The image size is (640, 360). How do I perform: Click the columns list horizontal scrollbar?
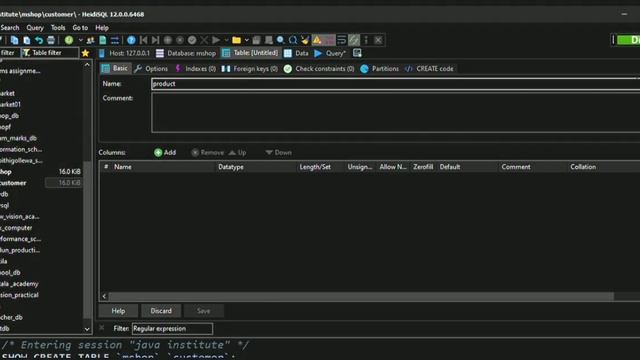361,296
